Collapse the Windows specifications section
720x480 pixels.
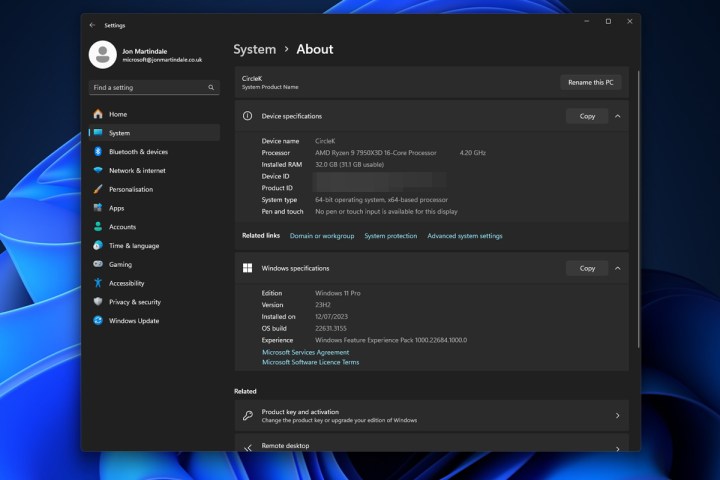pyautogui.click(x=618, y=268)
